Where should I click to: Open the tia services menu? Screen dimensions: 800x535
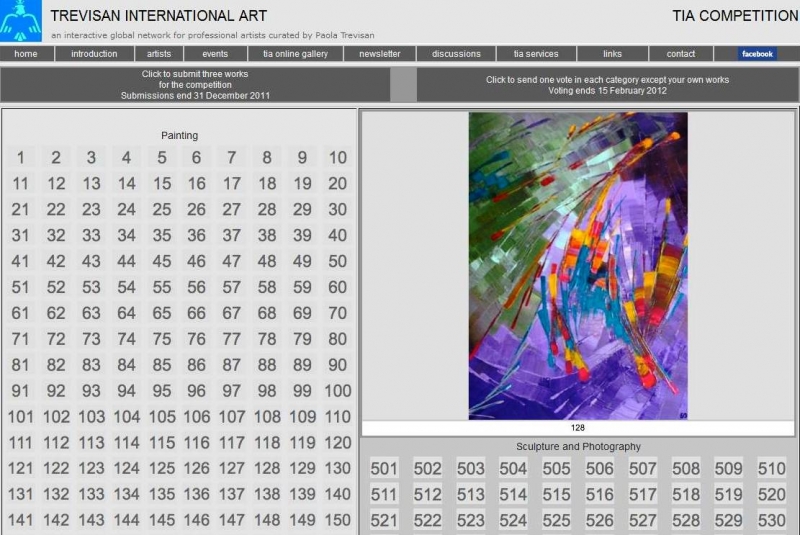pyautogui.click(x=536, y=54)
